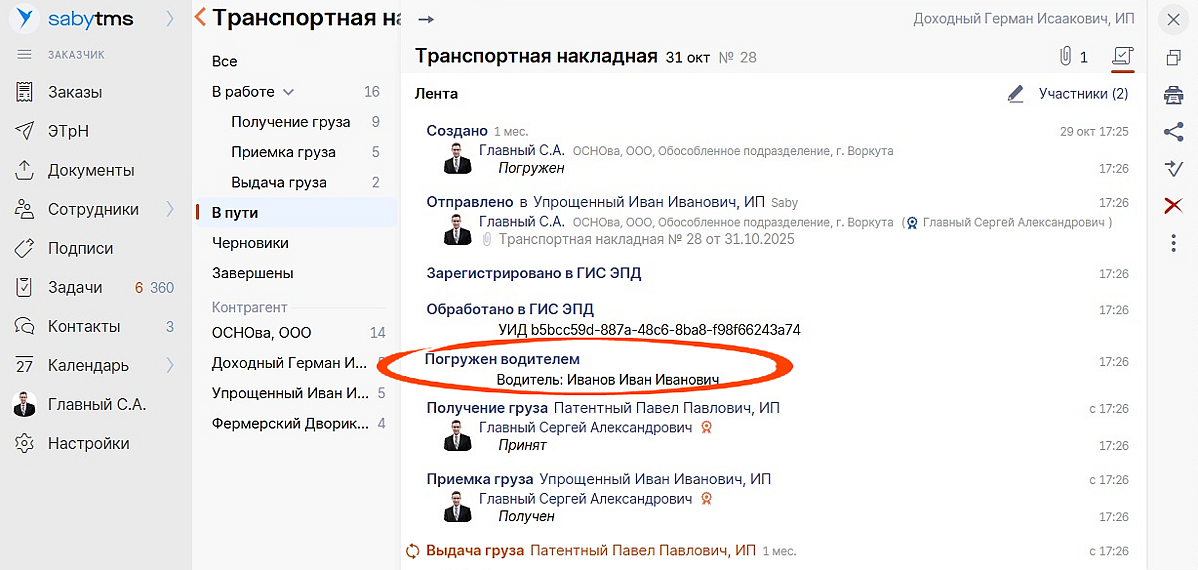The image size is (1198, 570).
Task: Expand the Календарь submenu arrow
Action: click(170, 365)
